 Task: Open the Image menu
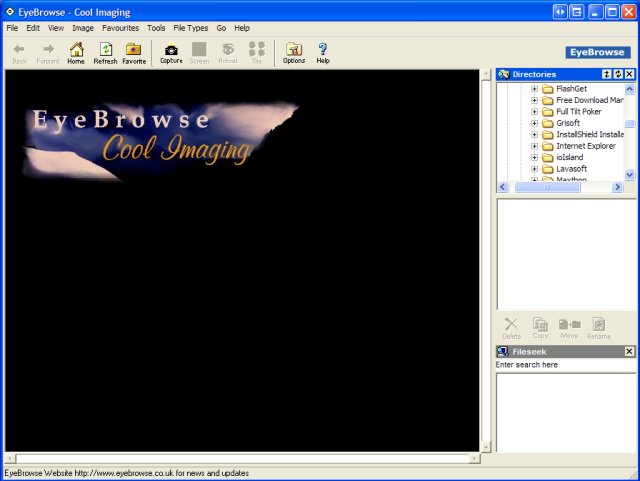[83, 28]
